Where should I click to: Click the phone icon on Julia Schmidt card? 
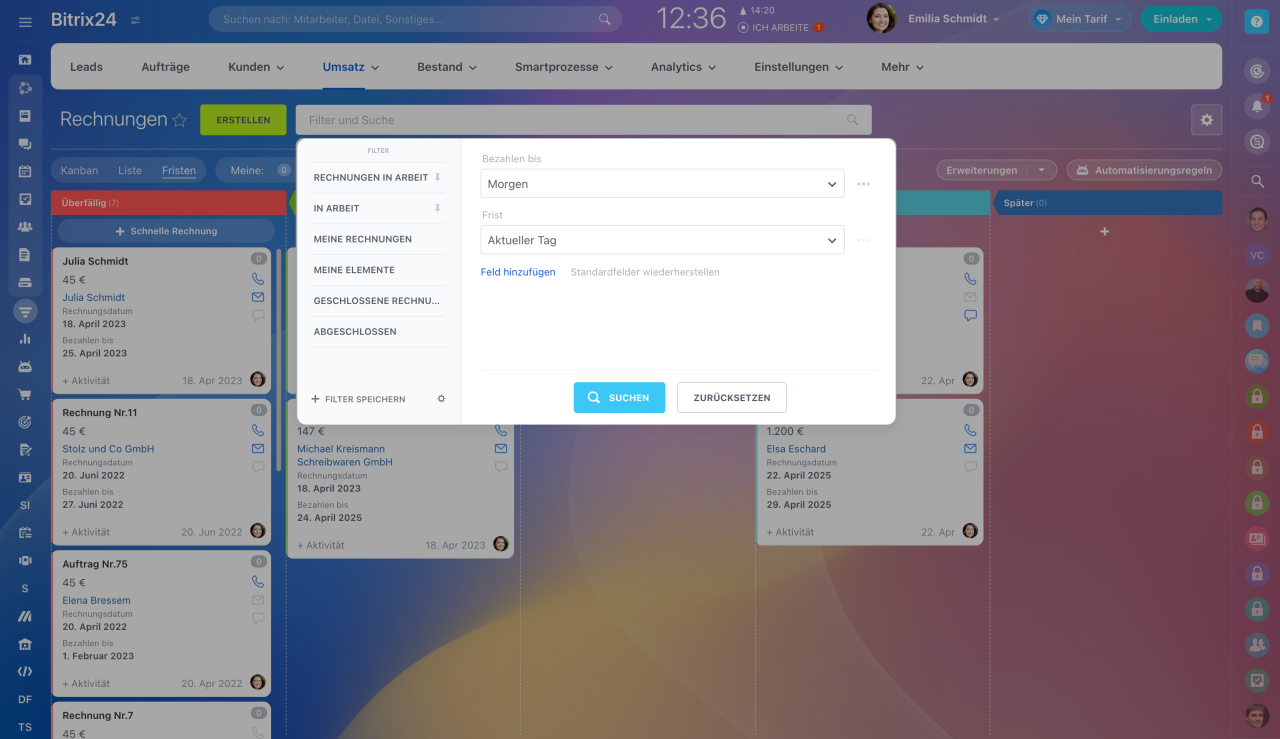tap(258, 279)
